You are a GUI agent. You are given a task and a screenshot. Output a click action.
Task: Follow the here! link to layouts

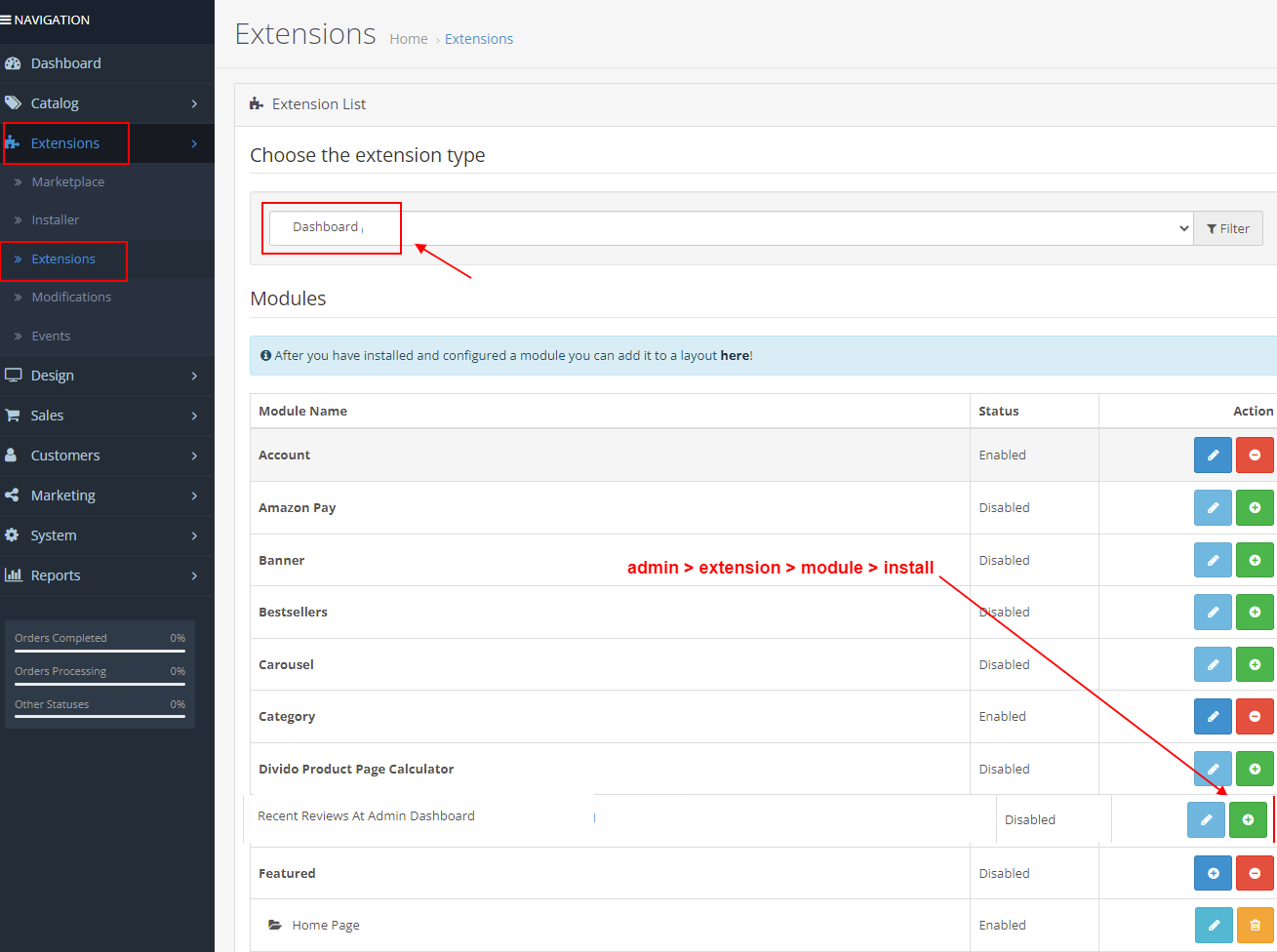(x=736, y=355)
